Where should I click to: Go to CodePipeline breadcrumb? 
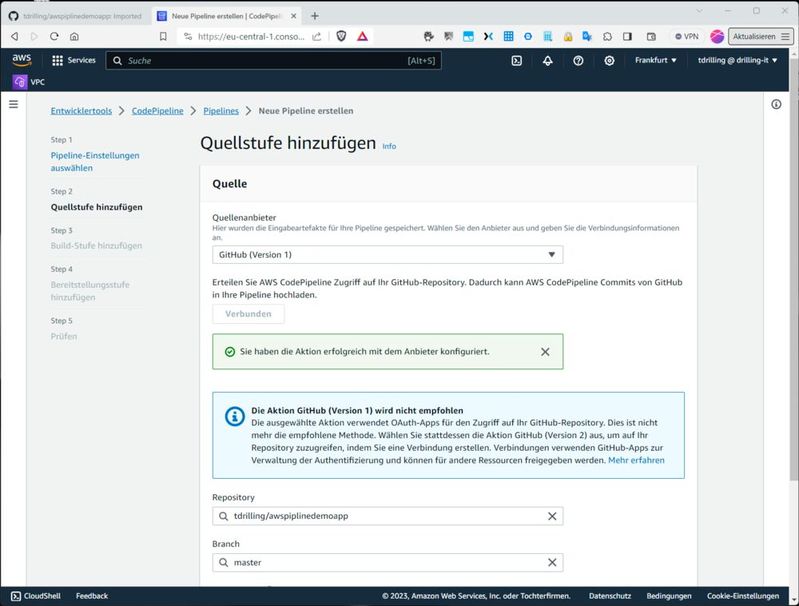(x=157, y=111)
